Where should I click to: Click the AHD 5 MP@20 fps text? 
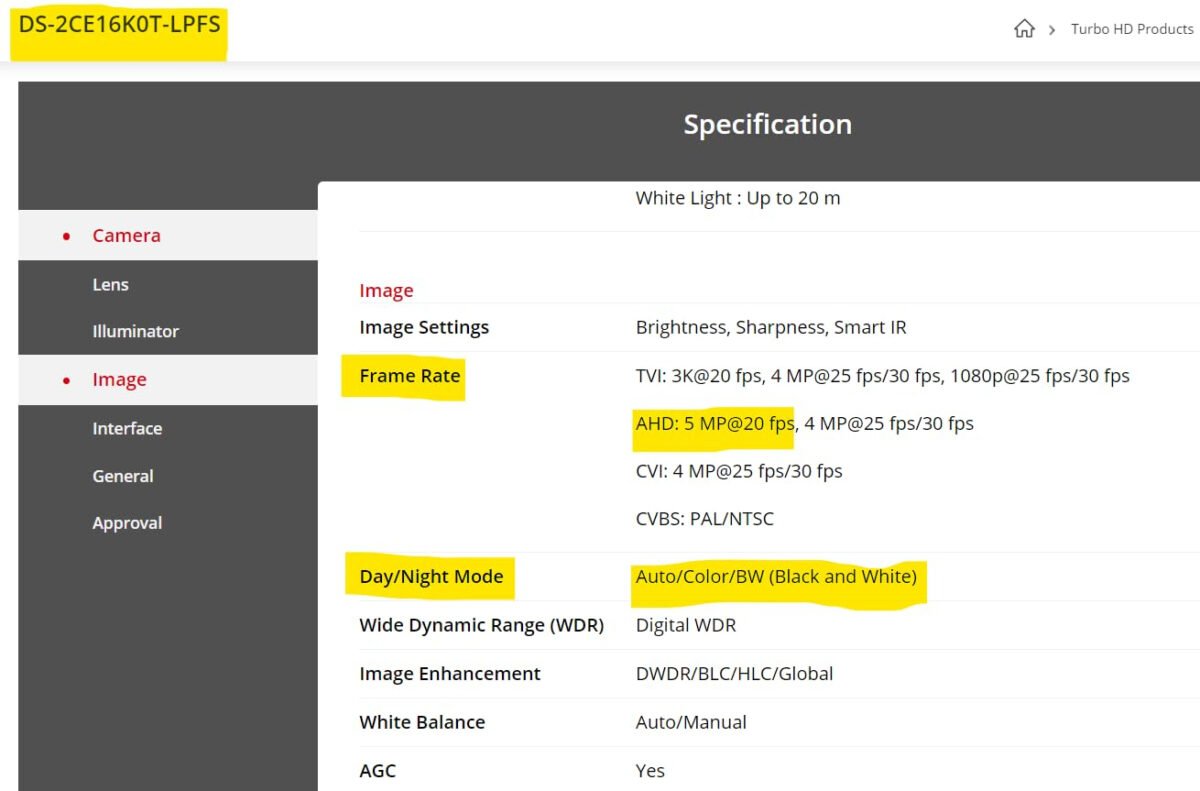(x=714, y=424)
